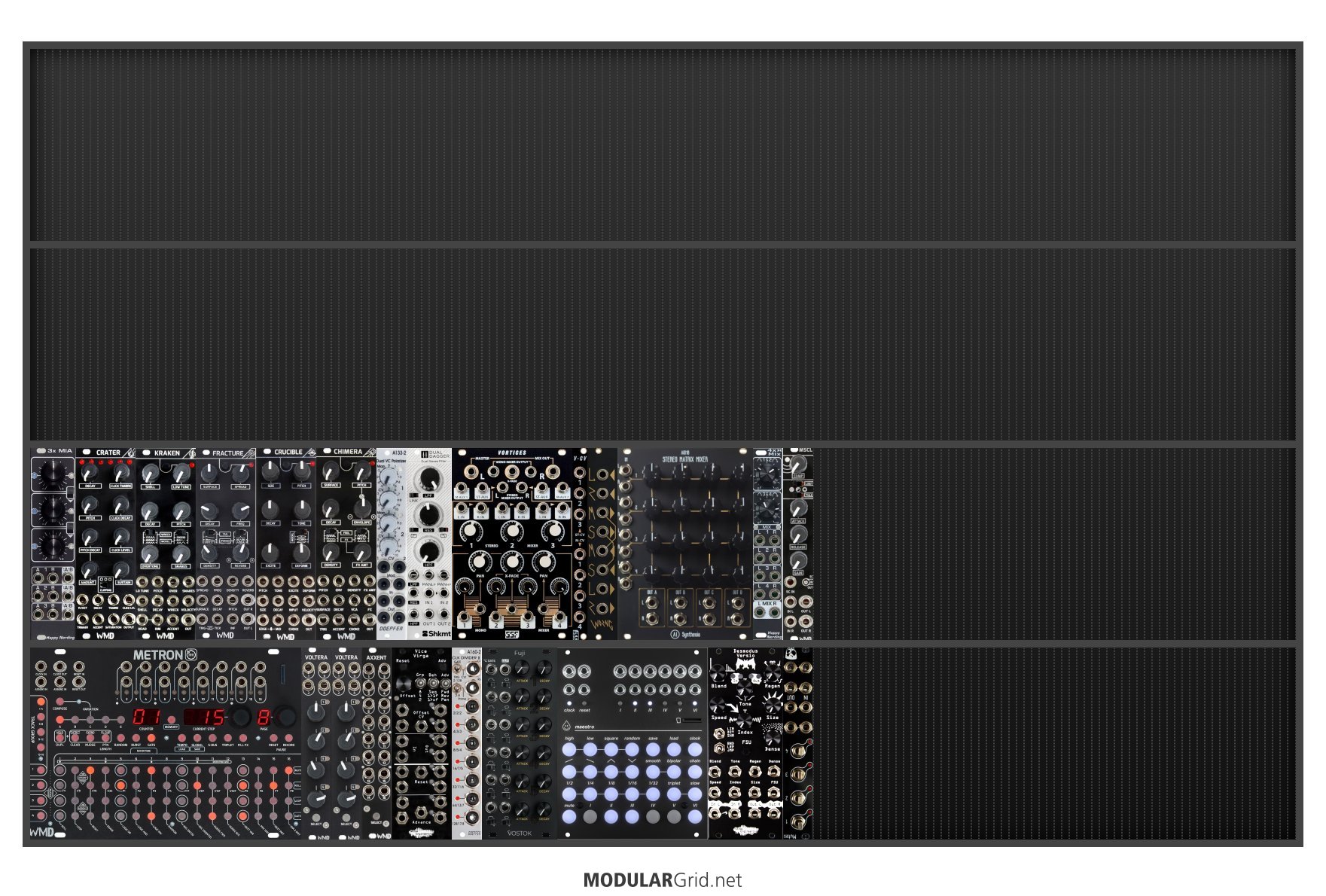1326x896 pixels.
Task: Click Chimera ENVELOPE knob
Action: click(362, 507)
